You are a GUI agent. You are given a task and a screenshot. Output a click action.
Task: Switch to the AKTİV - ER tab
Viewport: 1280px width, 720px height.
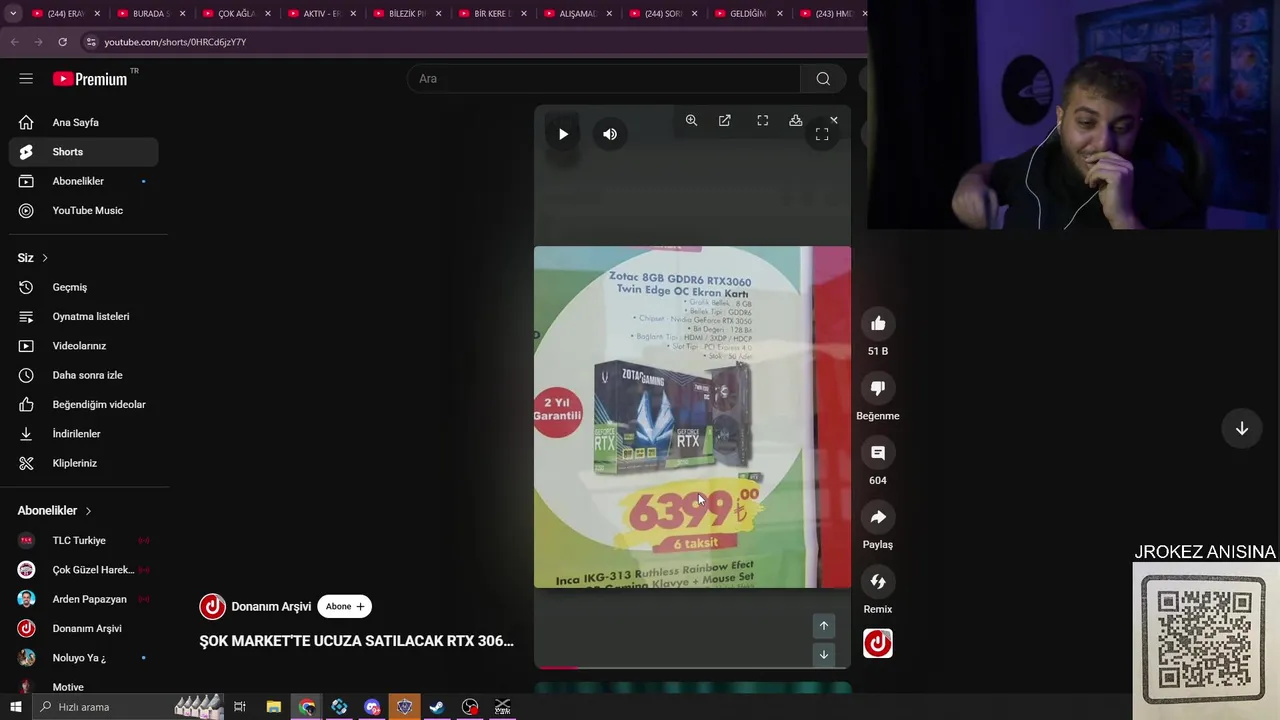321,14
